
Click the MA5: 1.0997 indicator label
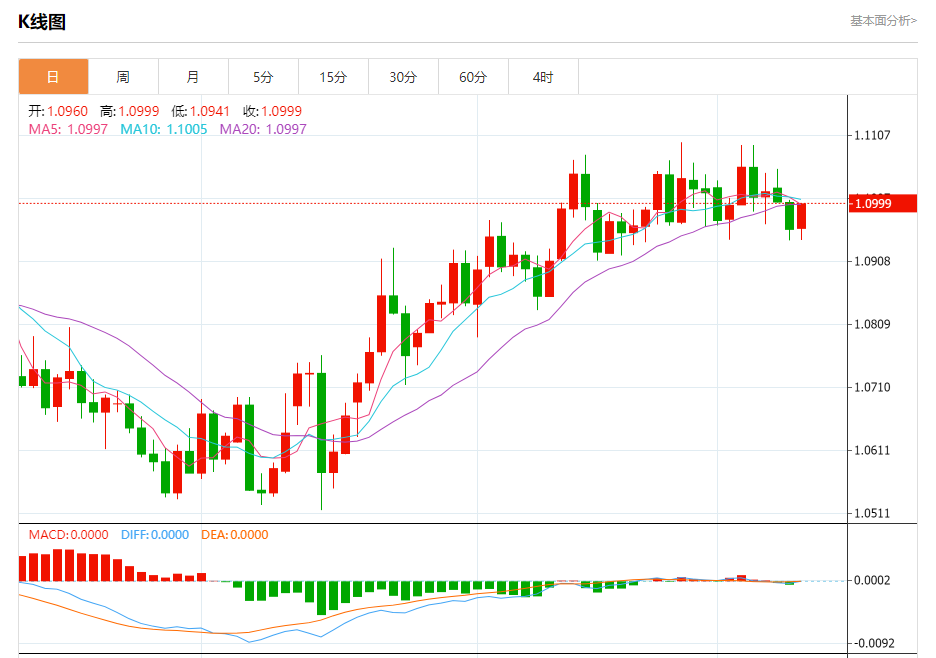(x=68, y=129)
